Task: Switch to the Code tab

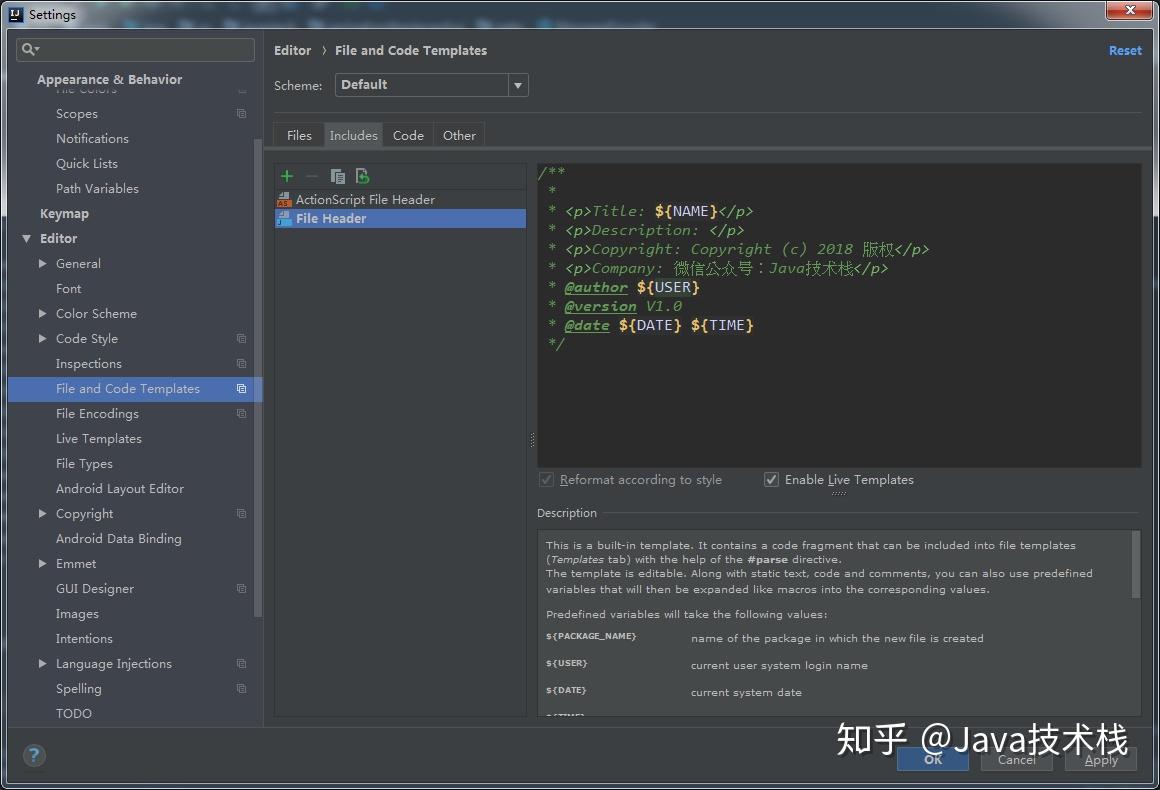Action: pos(408,135)
